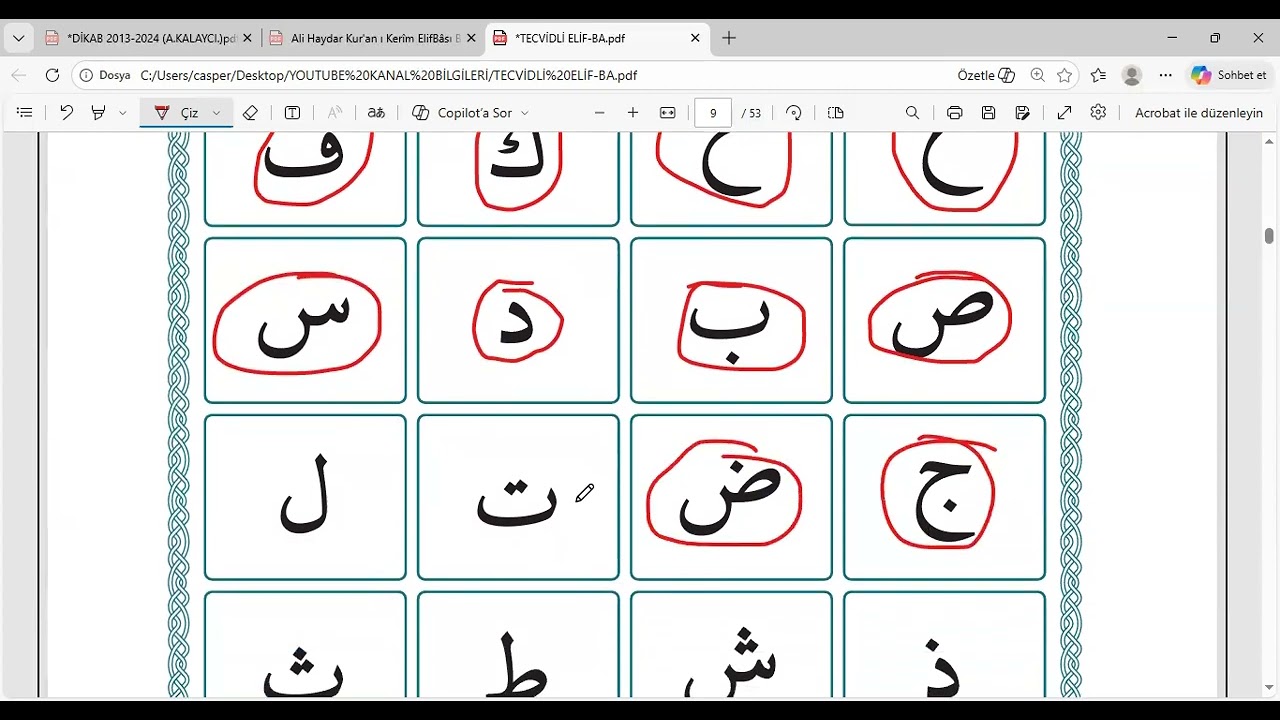The width and height of the screenshot is (1280, 720).
Task: Click the "Dosya" label in address bar
Action: 115,75
